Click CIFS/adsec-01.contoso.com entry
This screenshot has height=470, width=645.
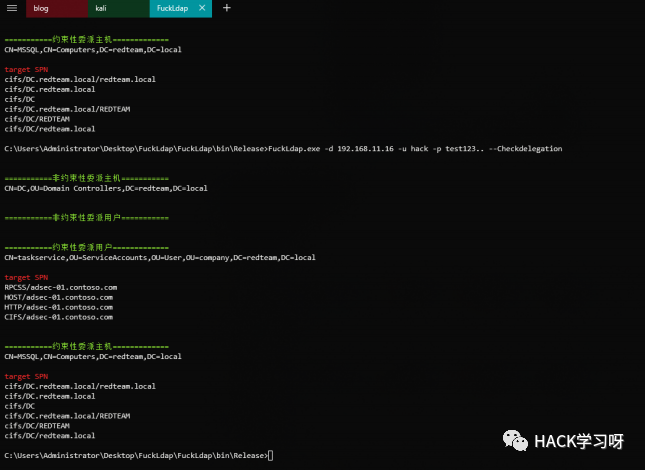click(x=58, y=317)
